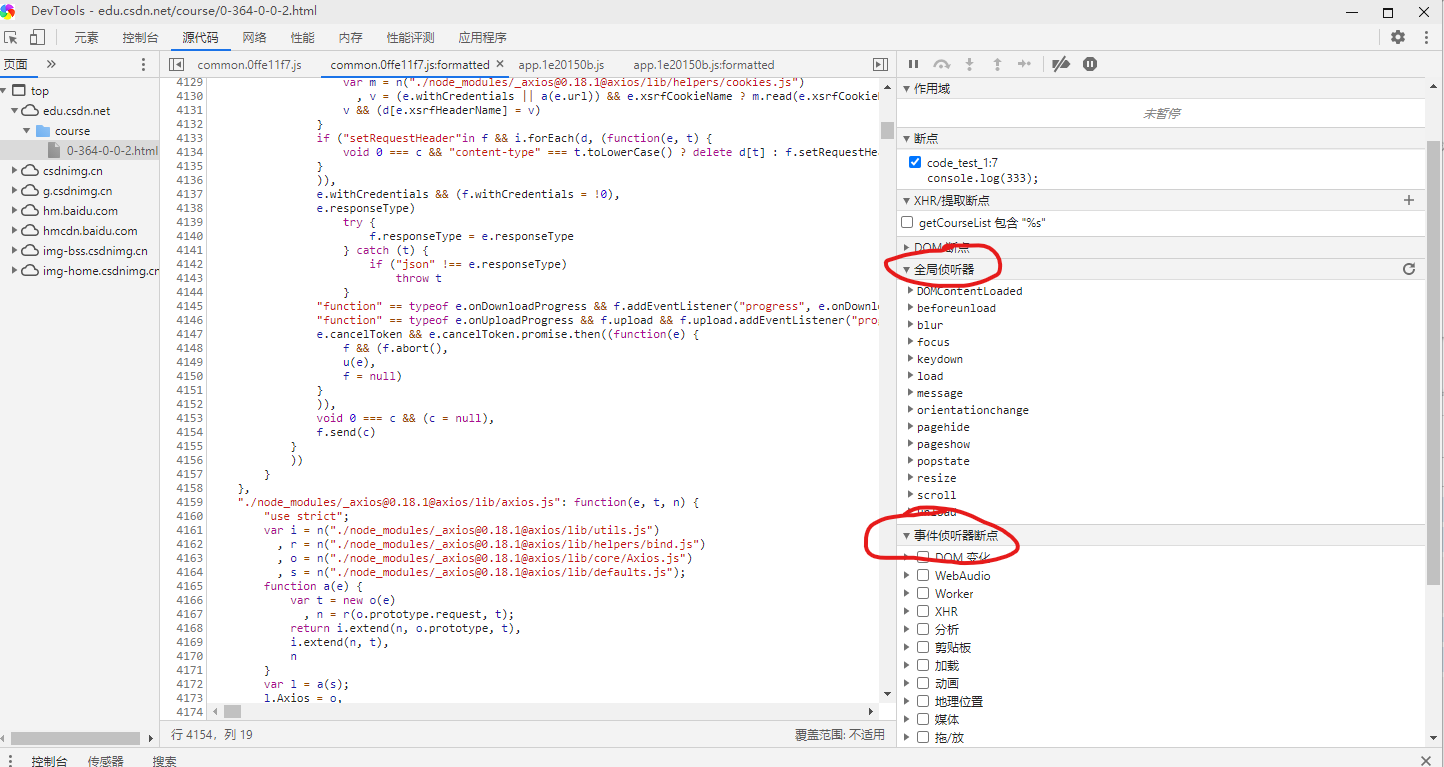
Task: Expand the DOMContentLoaded listener
Action: (911, 291)
